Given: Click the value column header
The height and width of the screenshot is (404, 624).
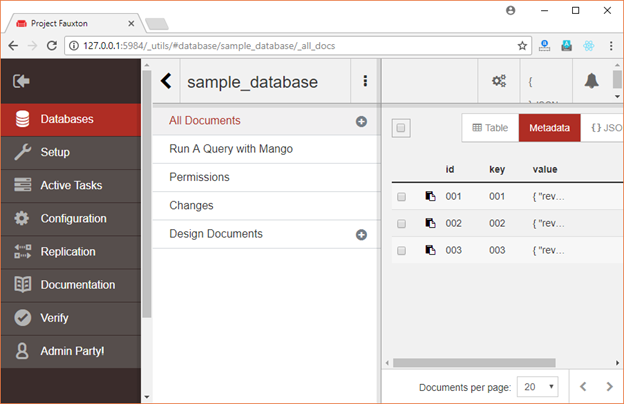Looking at the screenshot, I should tap(545, 169).
